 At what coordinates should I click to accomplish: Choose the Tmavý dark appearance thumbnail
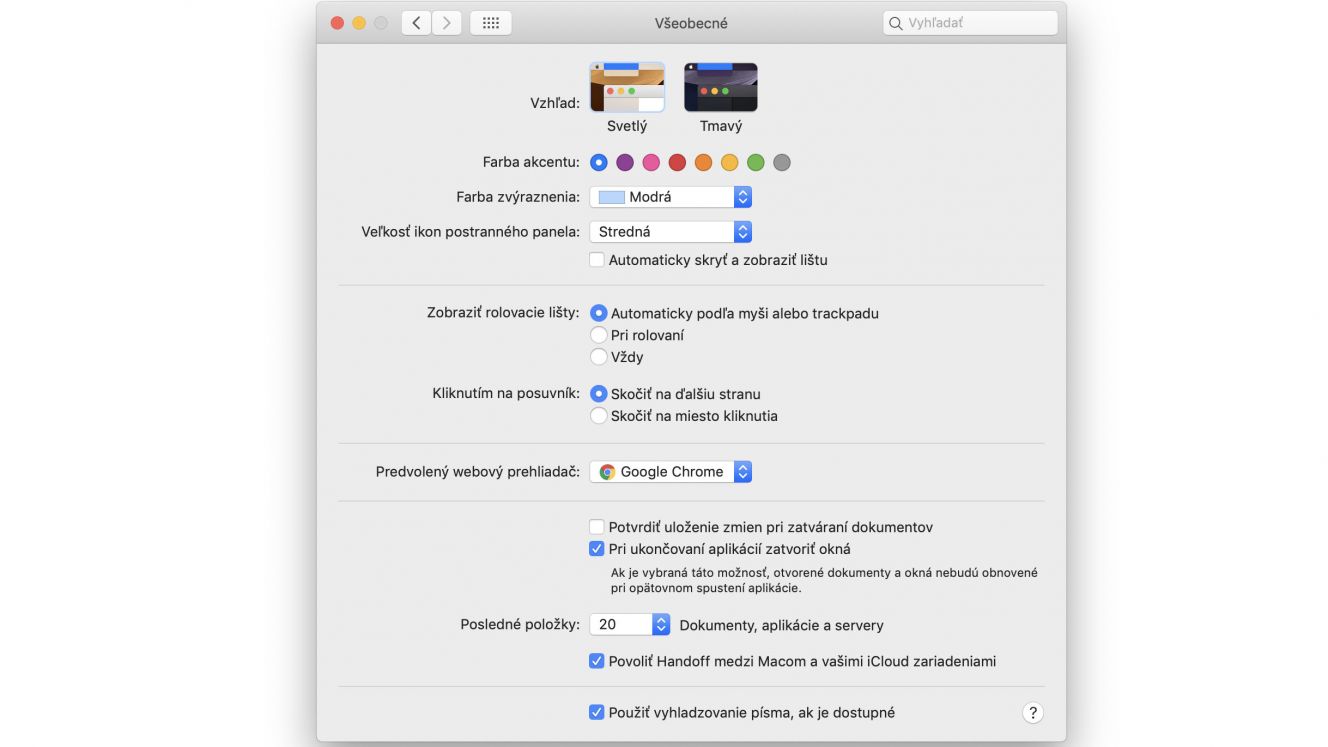(x=721, y=88)
